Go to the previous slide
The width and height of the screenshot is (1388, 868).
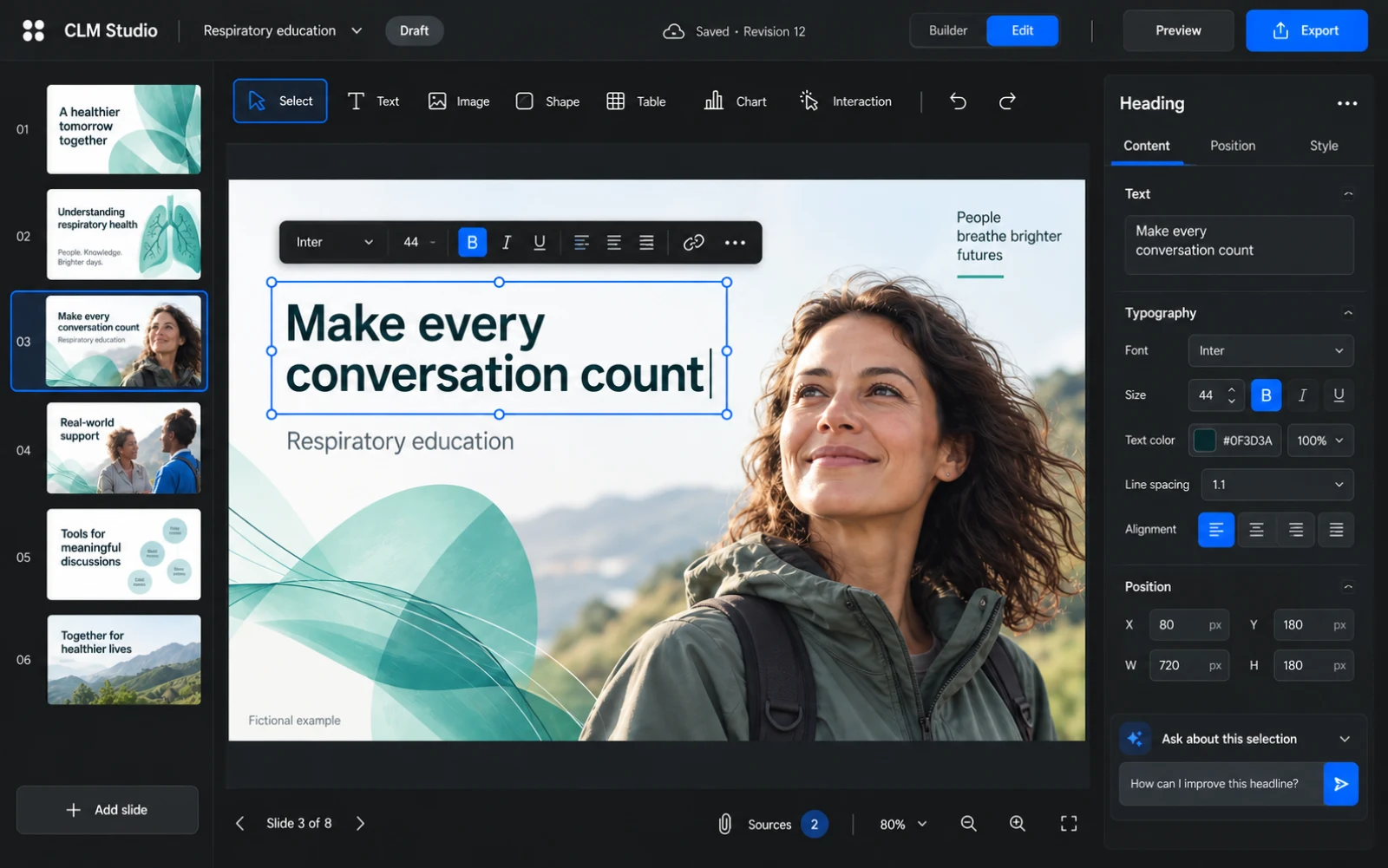(x=240, y=824)
